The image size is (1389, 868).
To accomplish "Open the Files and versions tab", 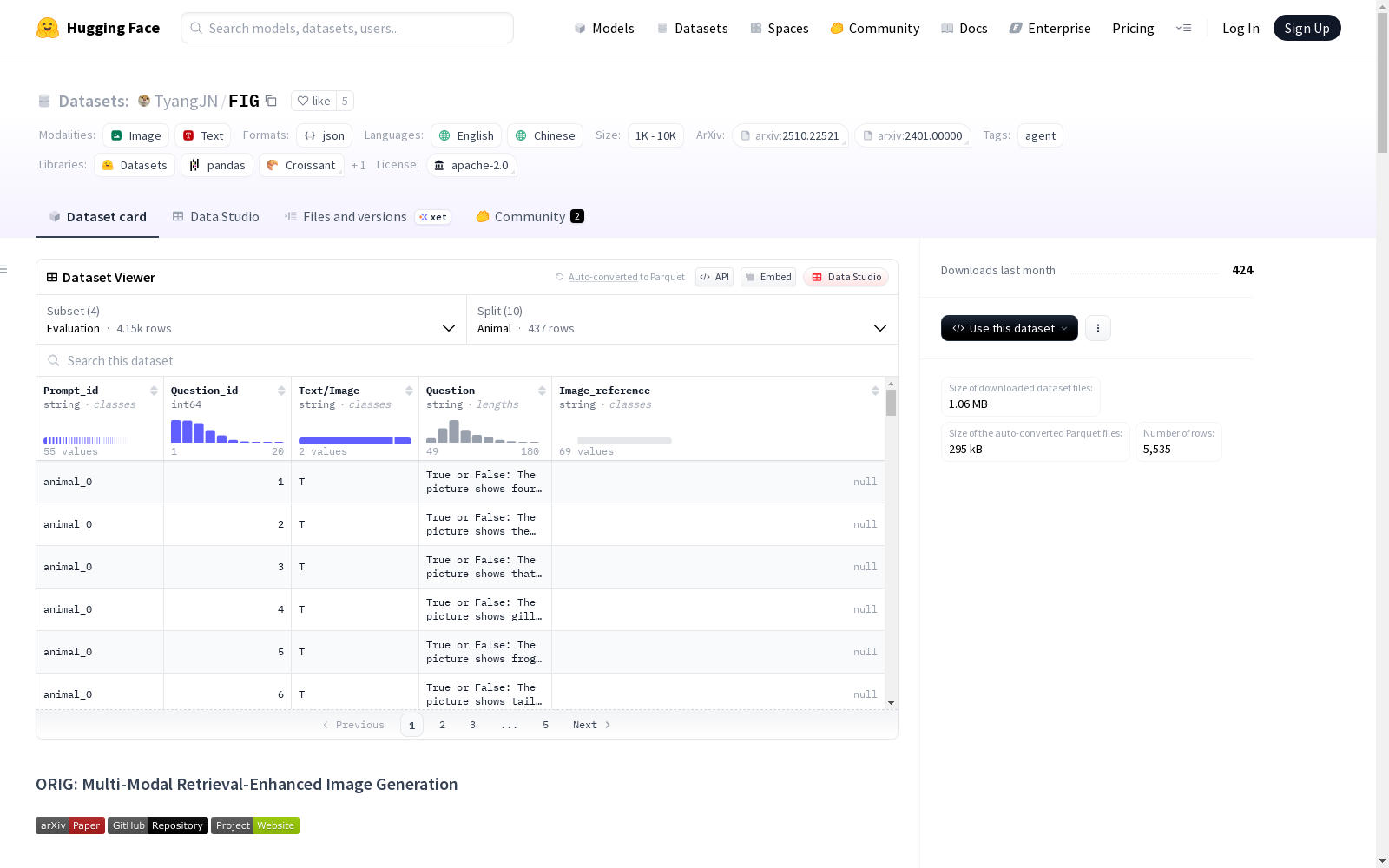I will (x=367, y=217).
